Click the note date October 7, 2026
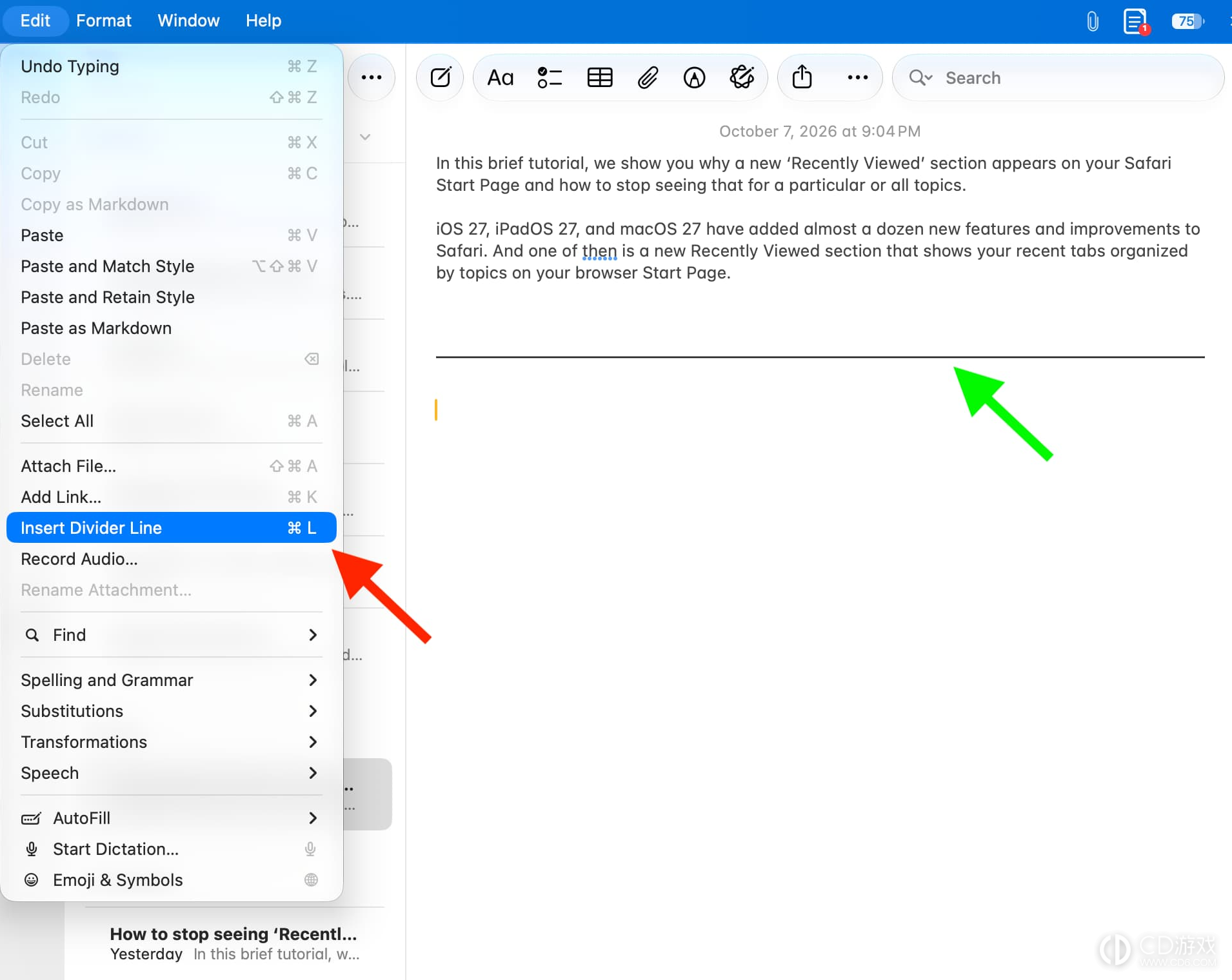The image size is (1232, 980). pyautogui.click(x=820, y=132)
